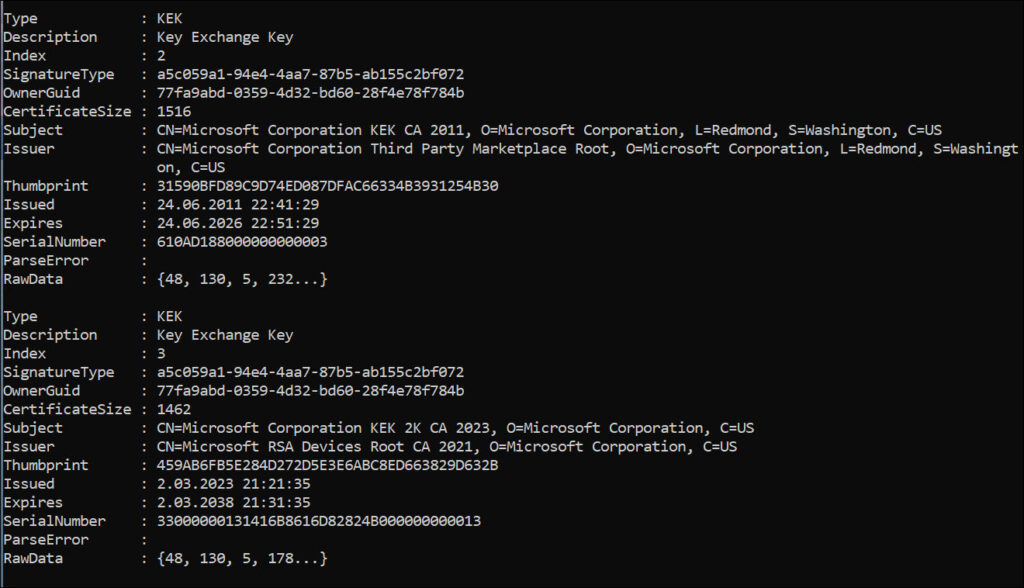Select the thumbprint starting with 459AB6FB
Image resolution: width=1024 pixels, height=588 pixels.
coord(328,465)
